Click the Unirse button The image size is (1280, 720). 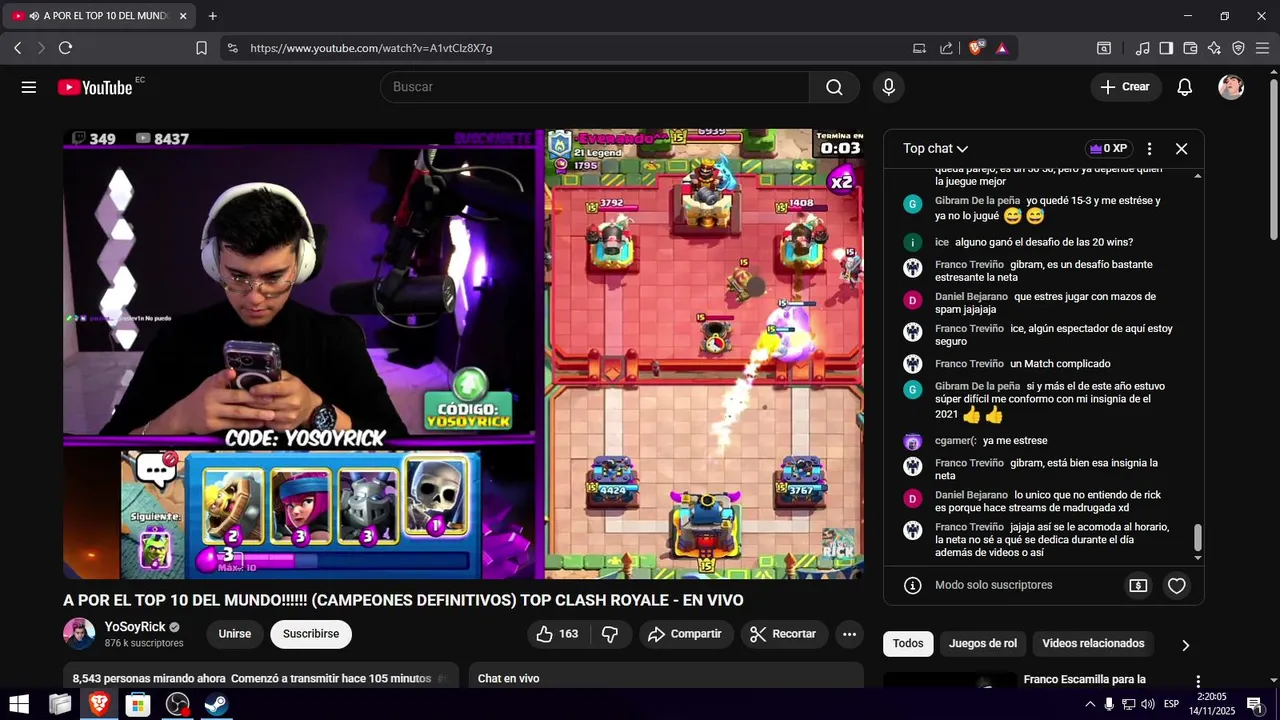click(x=235, y=634)
